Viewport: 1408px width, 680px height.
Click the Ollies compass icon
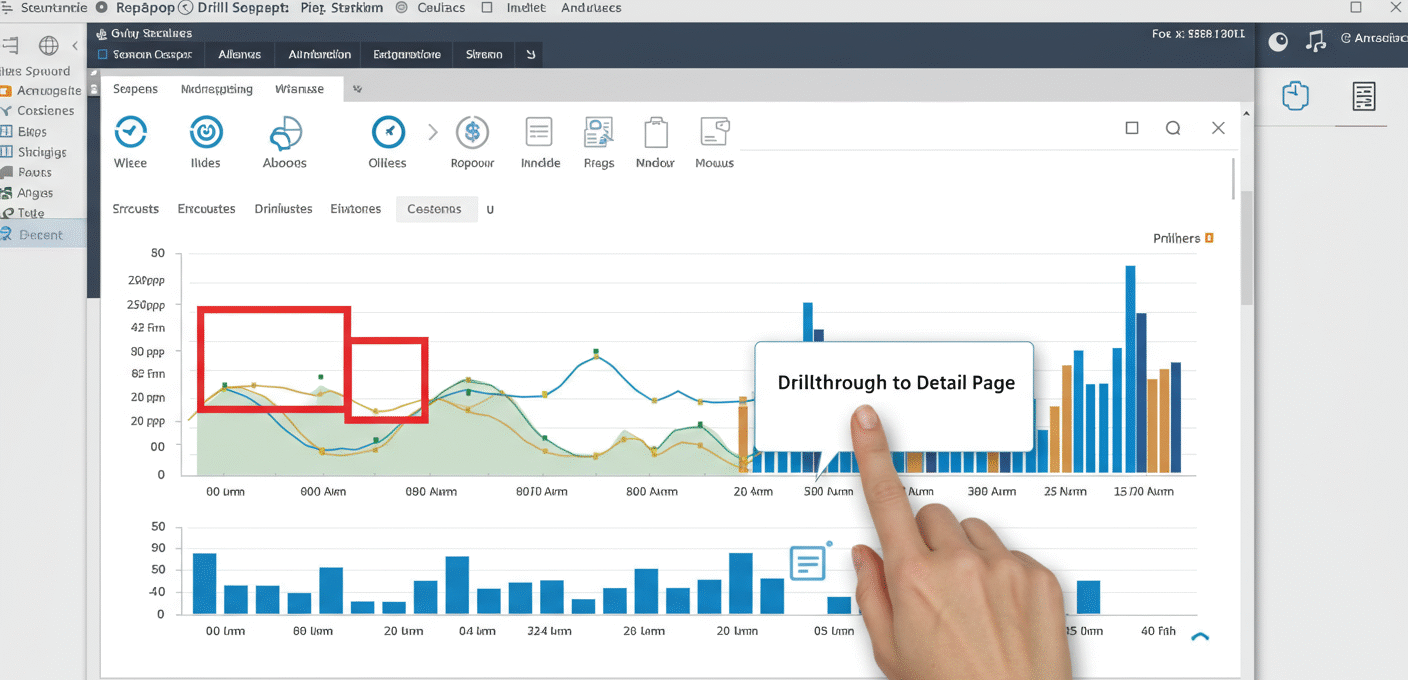(388, 132)
